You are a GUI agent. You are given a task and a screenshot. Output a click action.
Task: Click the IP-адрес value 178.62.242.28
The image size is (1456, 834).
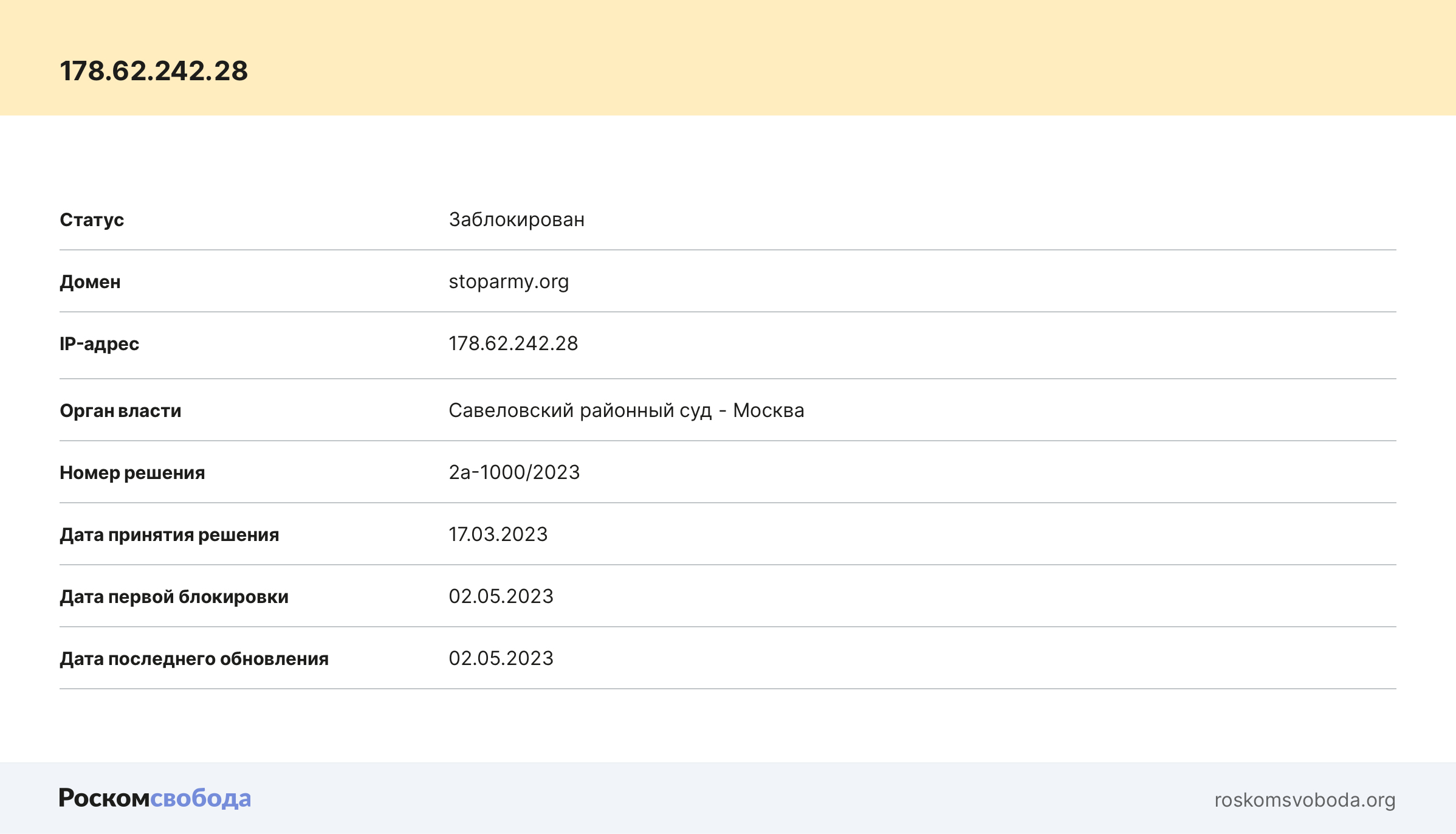pyautogui.click(x=513, y=343)
